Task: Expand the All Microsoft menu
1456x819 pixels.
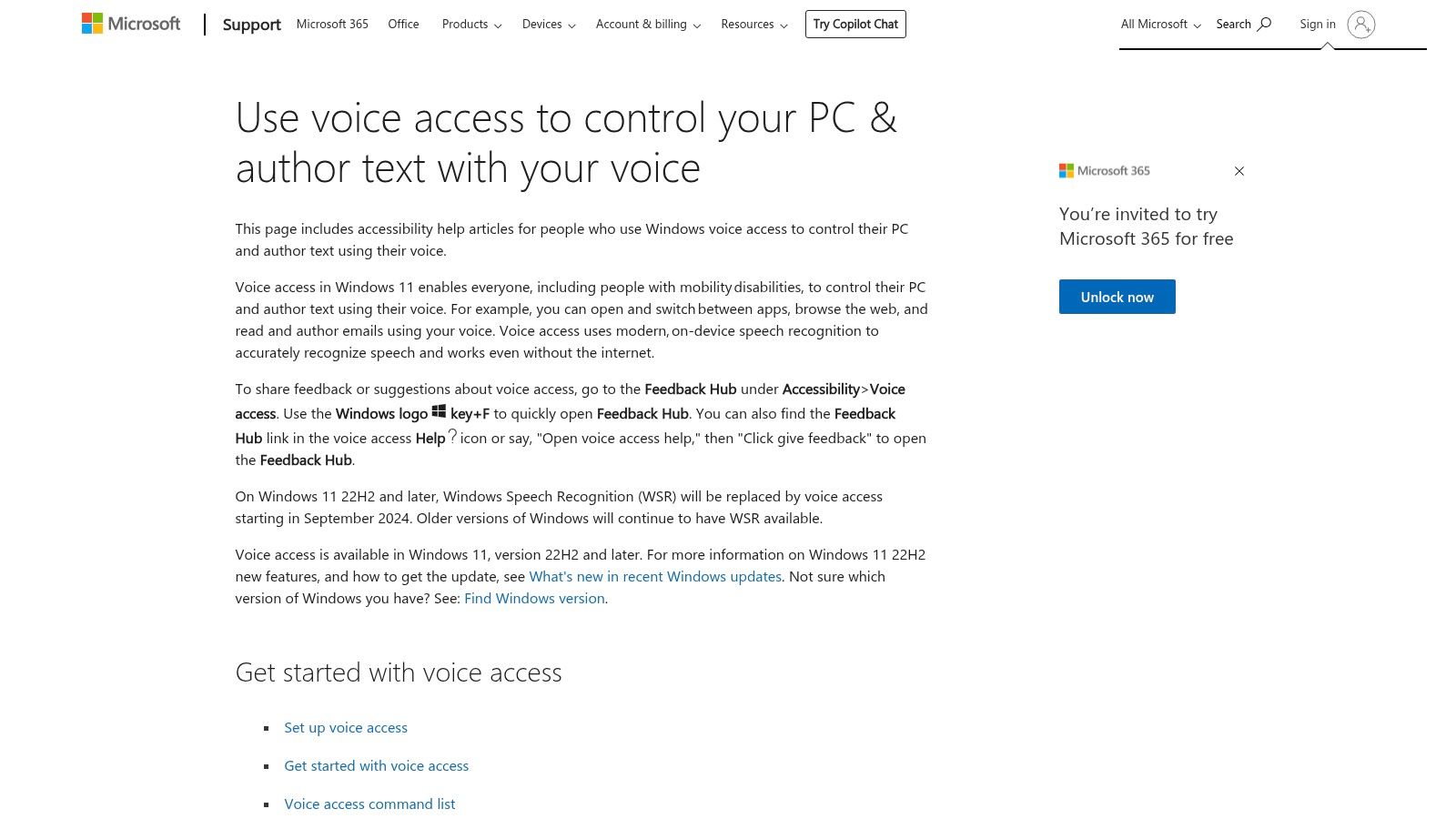Action: pos(1159,24)
